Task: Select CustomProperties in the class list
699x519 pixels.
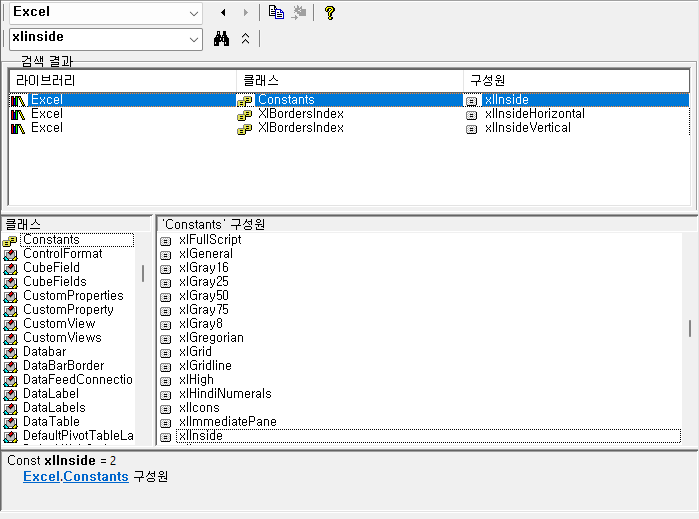Action: click(x=73, y=296)
